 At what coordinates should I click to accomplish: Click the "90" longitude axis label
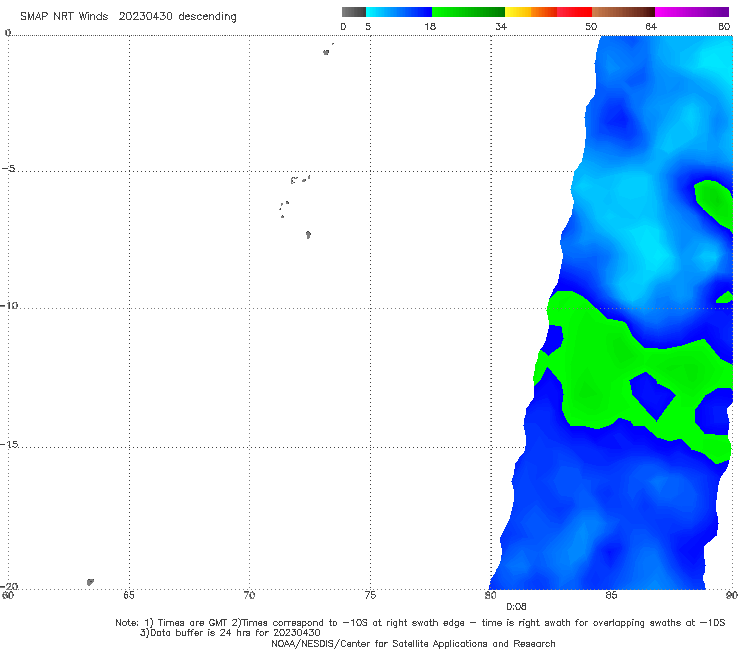732,596
